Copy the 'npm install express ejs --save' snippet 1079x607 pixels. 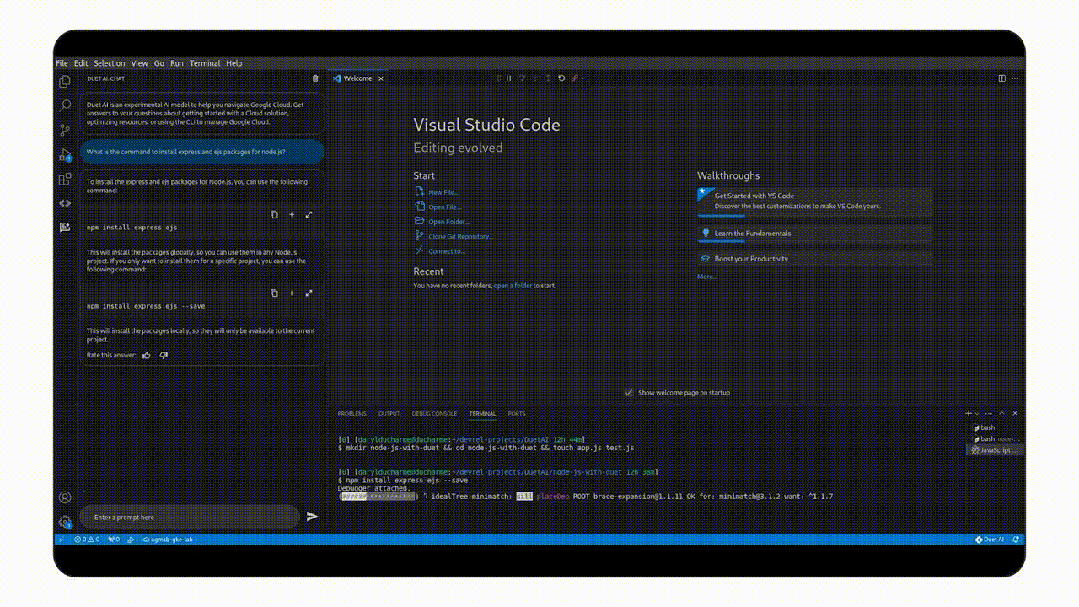click(275, 293)
